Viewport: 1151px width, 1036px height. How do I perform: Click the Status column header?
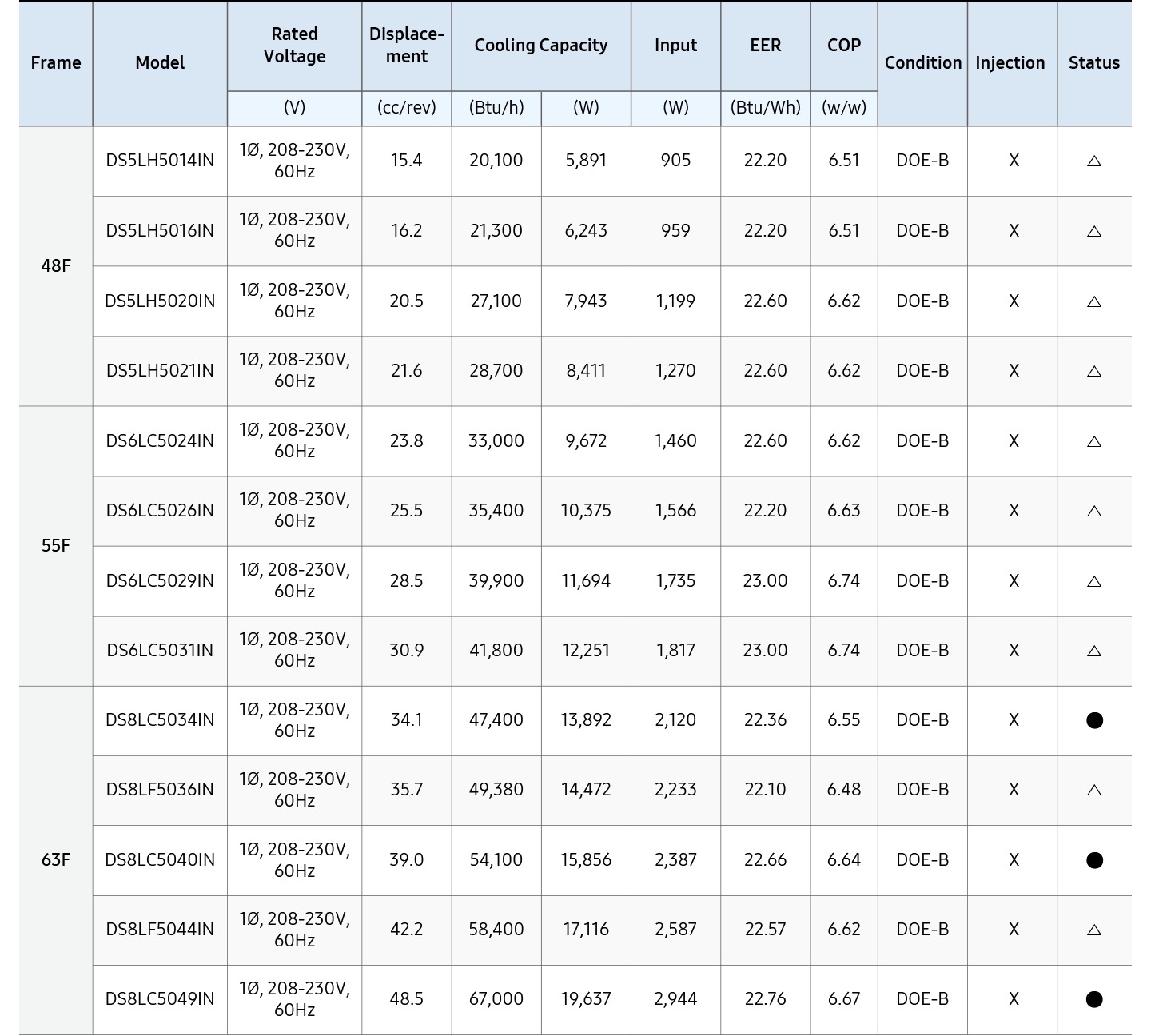[1093, 63]
